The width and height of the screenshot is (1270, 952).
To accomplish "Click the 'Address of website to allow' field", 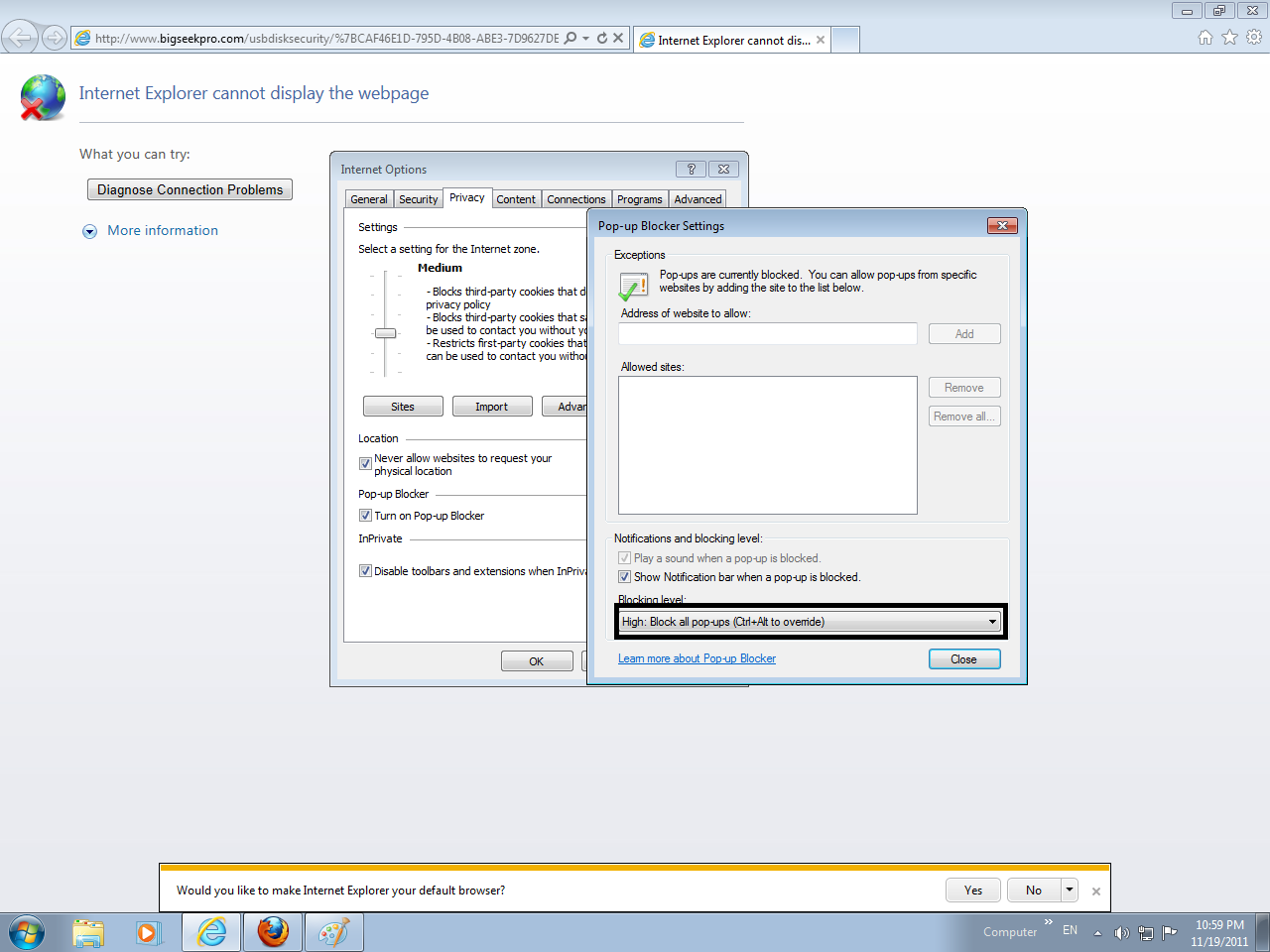I will (768, 334).
